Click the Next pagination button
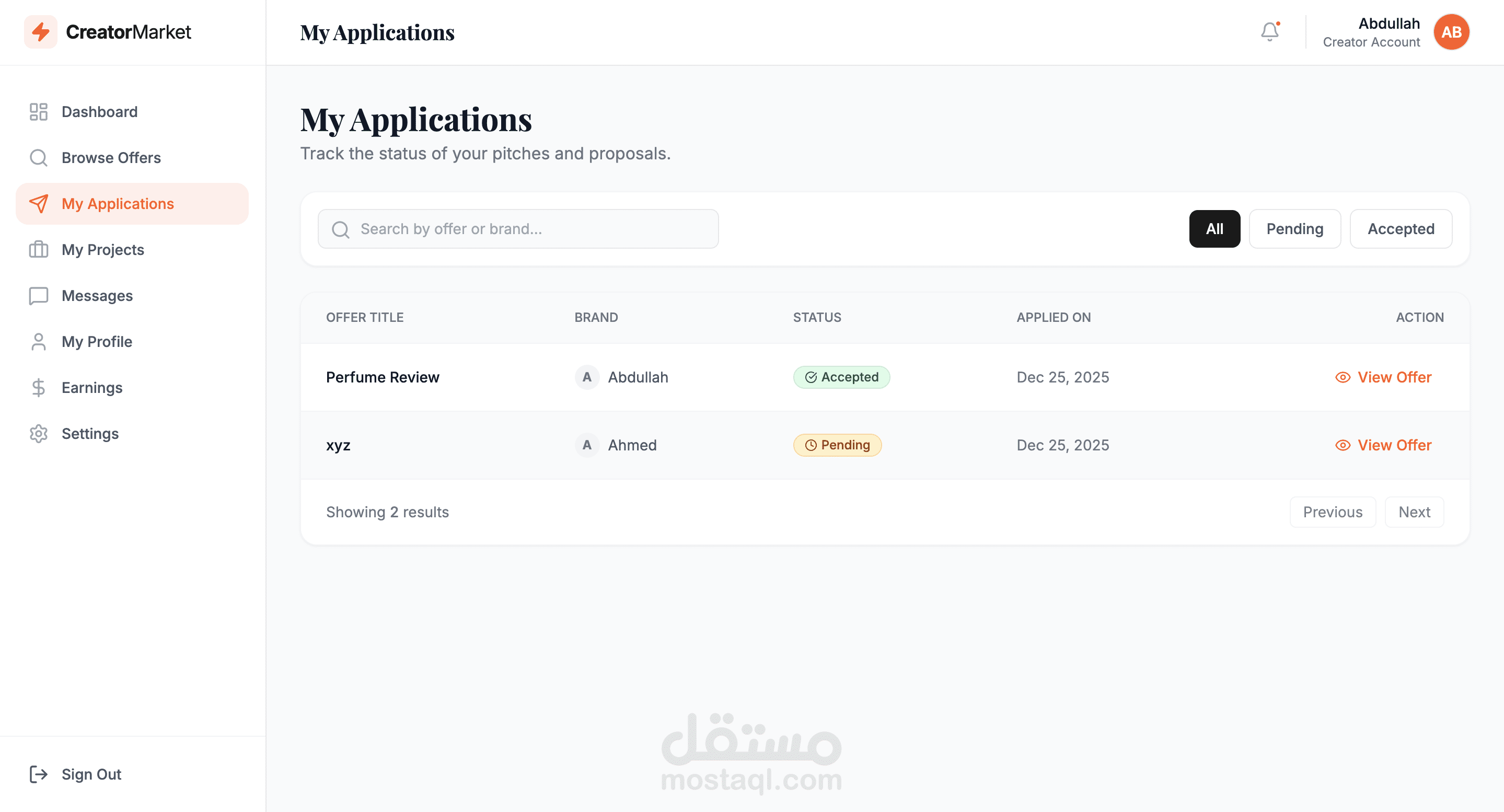This screenshot has width=1504, height=812. pyautogui.click(x=1414, y=512)
